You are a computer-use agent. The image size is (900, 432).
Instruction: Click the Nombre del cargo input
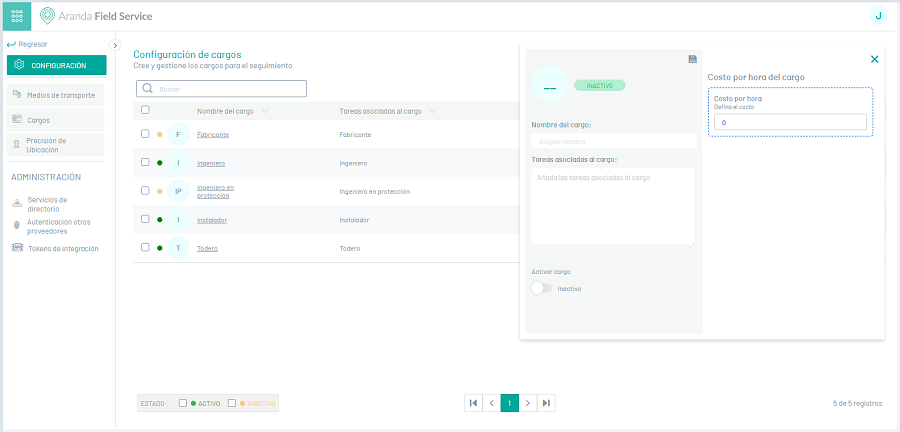pos(614,141)
